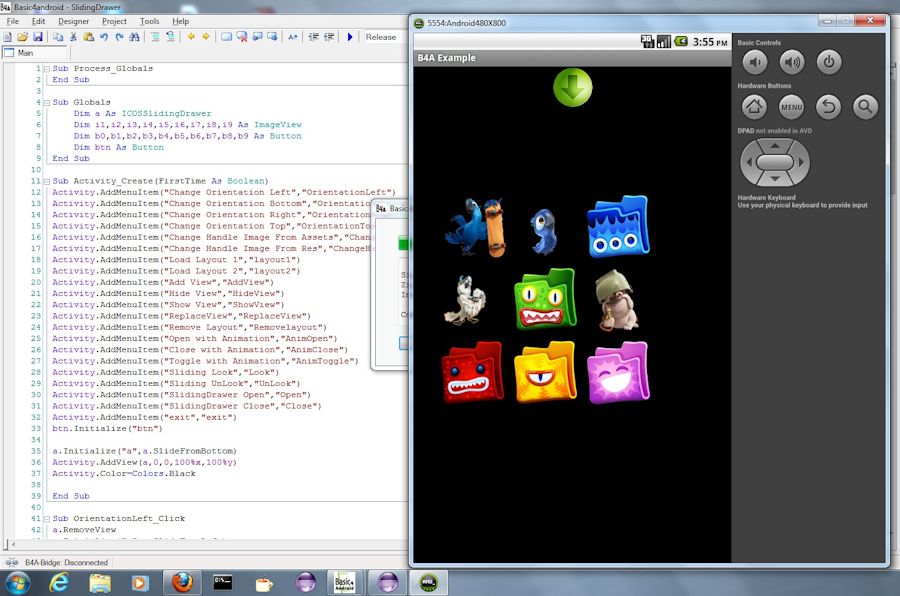Viewport: 900px width, 596px height.
Task: Click the Copy toolbar icon
Action: (x=58, y=37)
